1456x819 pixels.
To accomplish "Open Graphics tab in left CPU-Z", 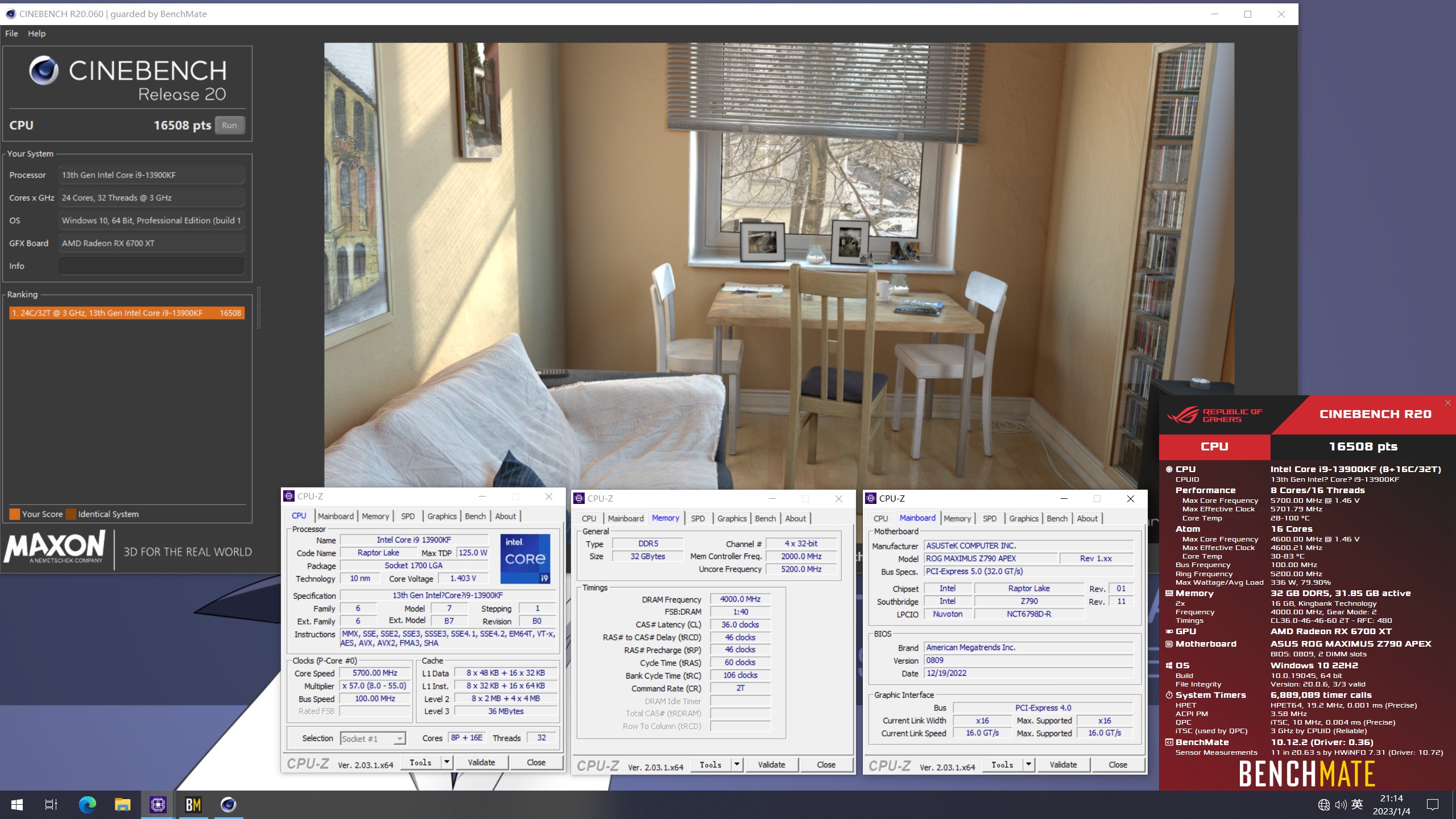I will click(x=442, y=516).
